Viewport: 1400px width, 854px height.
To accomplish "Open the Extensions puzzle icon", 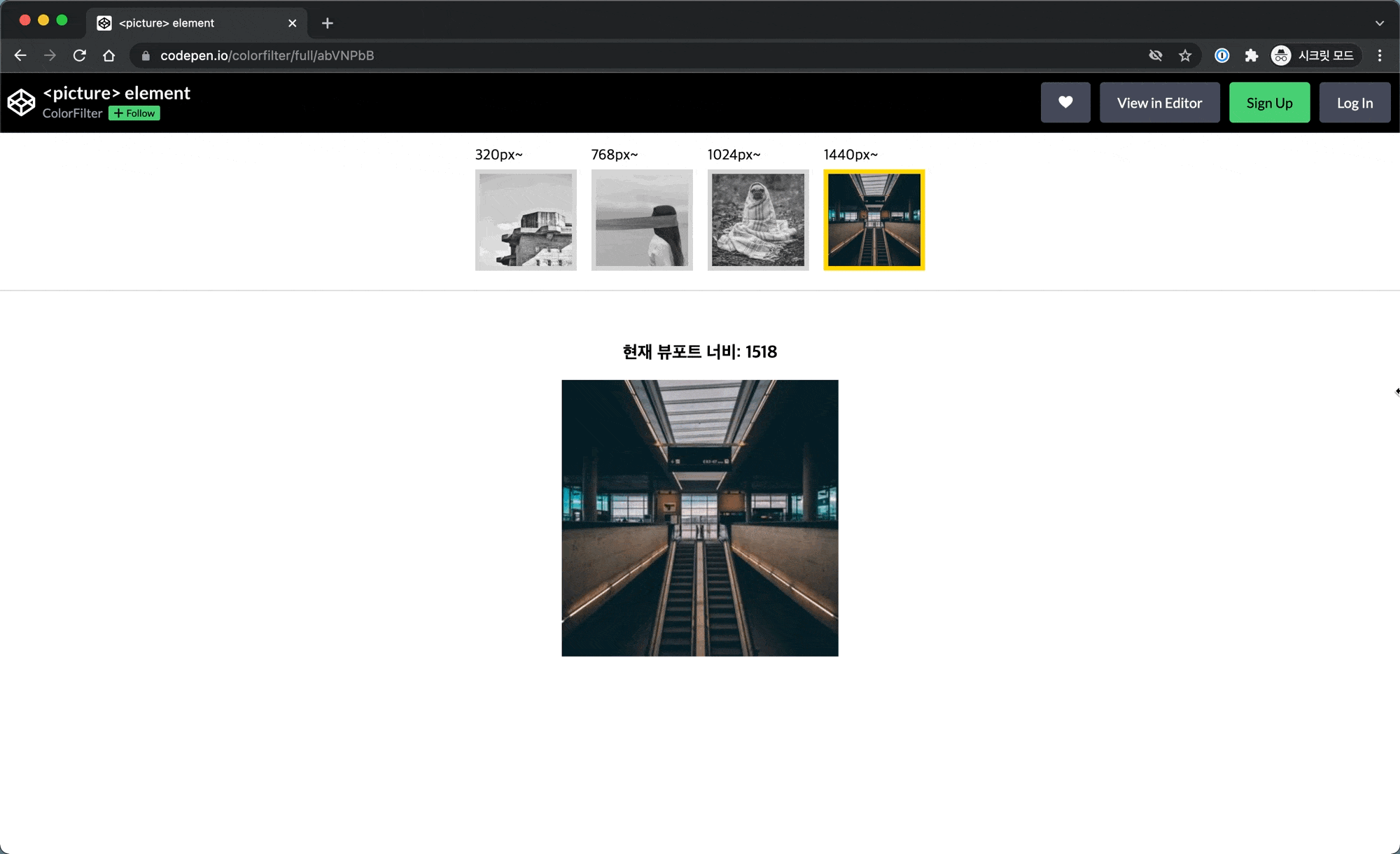I will (1251, 55).
